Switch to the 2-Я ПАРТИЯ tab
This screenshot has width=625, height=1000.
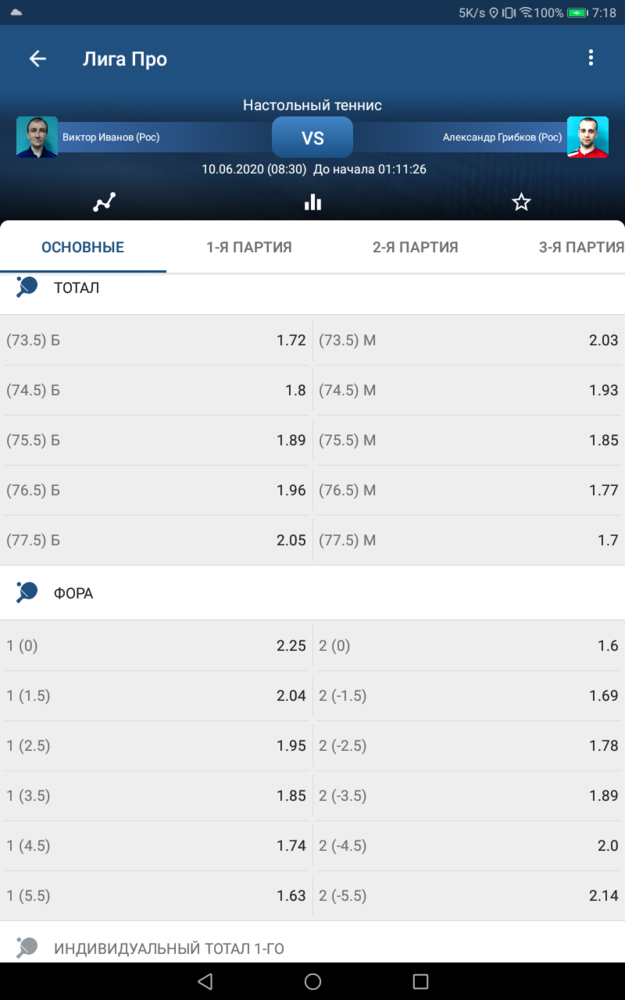415,247
